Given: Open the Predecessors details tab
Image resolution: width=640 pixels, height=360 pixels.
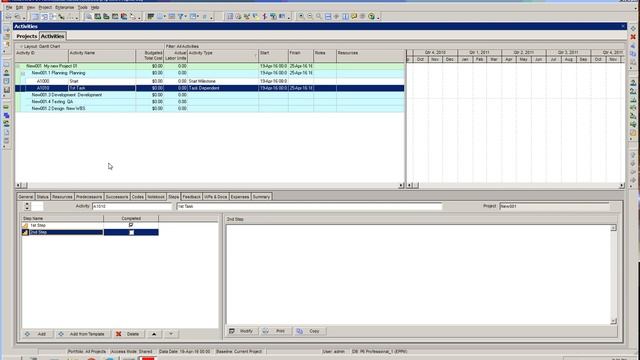Looking at the screenshot, I should click(89, 197).
